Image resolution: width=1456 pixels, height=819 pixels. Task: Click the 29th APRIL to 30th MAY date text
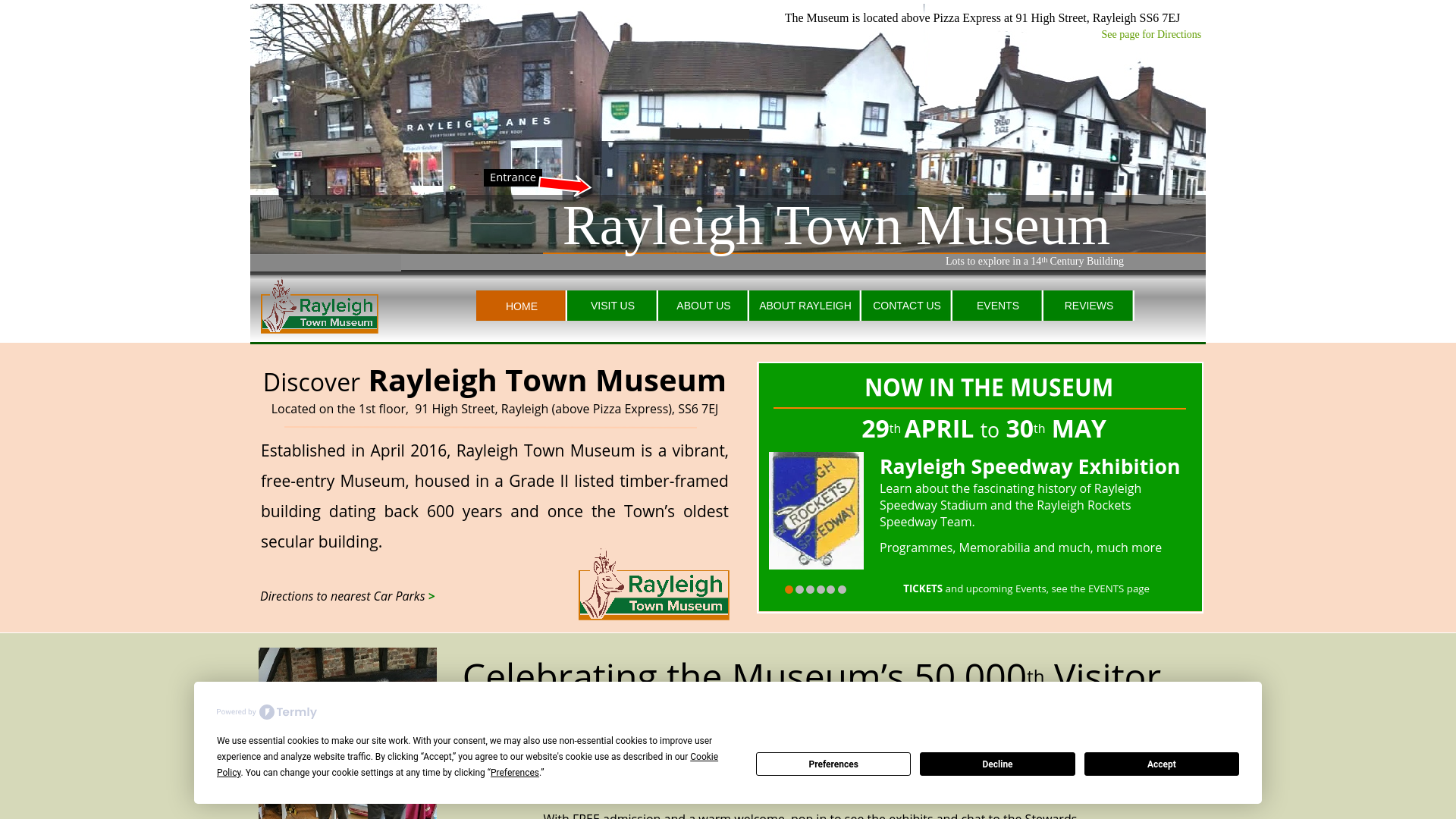pos(984,429)
